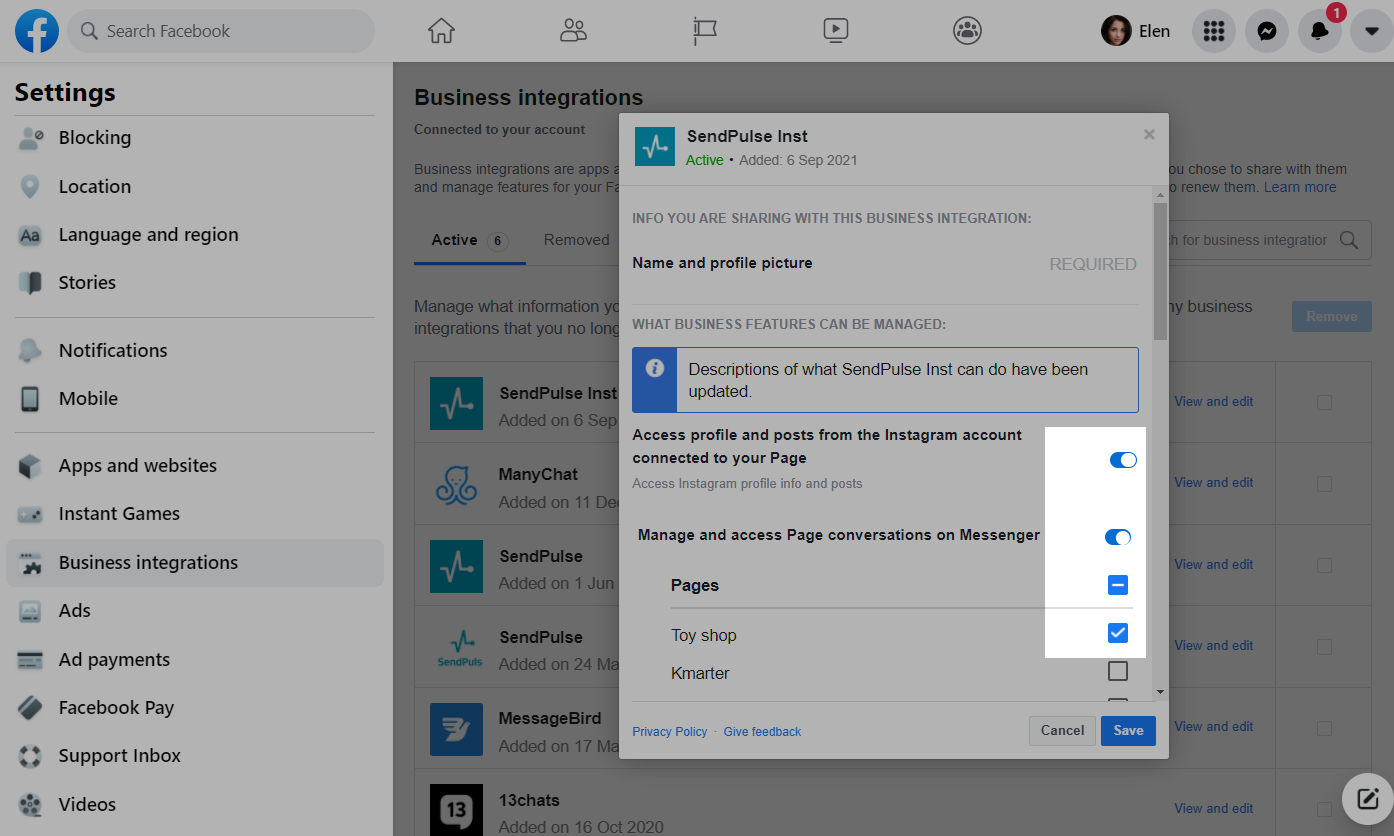Click the business integrations search magnifier icon
This screenshot has height=836, width=1394.
click(1349, 240)
